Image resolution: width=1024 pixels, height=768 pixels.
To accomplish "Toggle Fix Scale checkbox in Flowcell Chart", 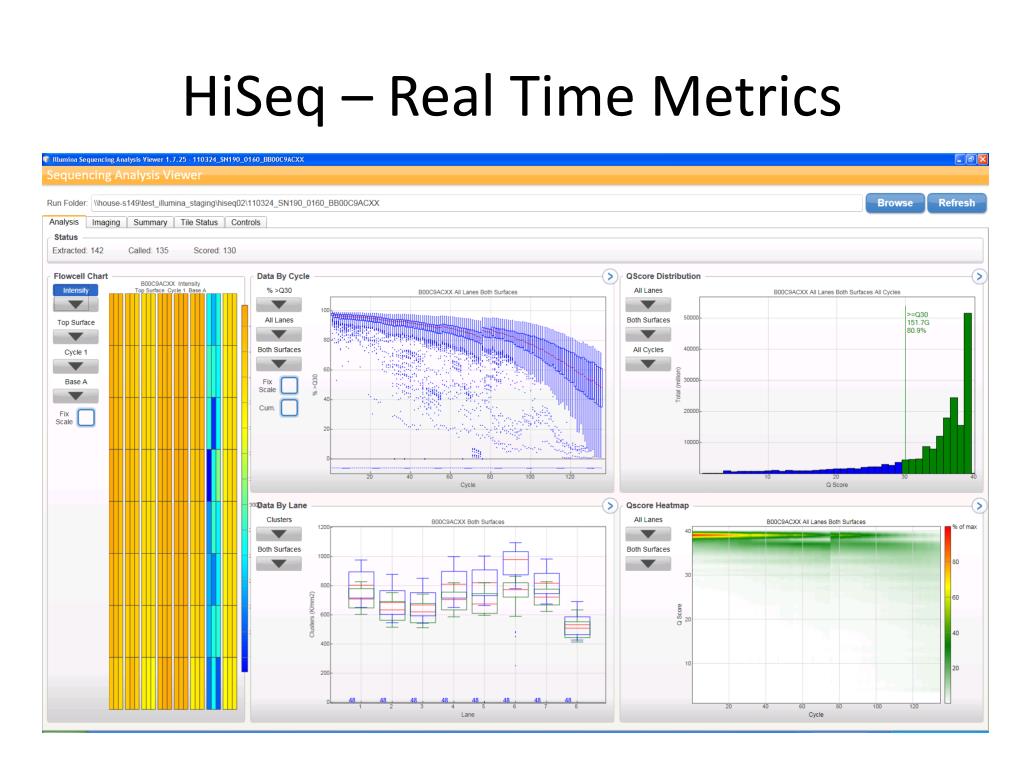I will coord(86,417).
